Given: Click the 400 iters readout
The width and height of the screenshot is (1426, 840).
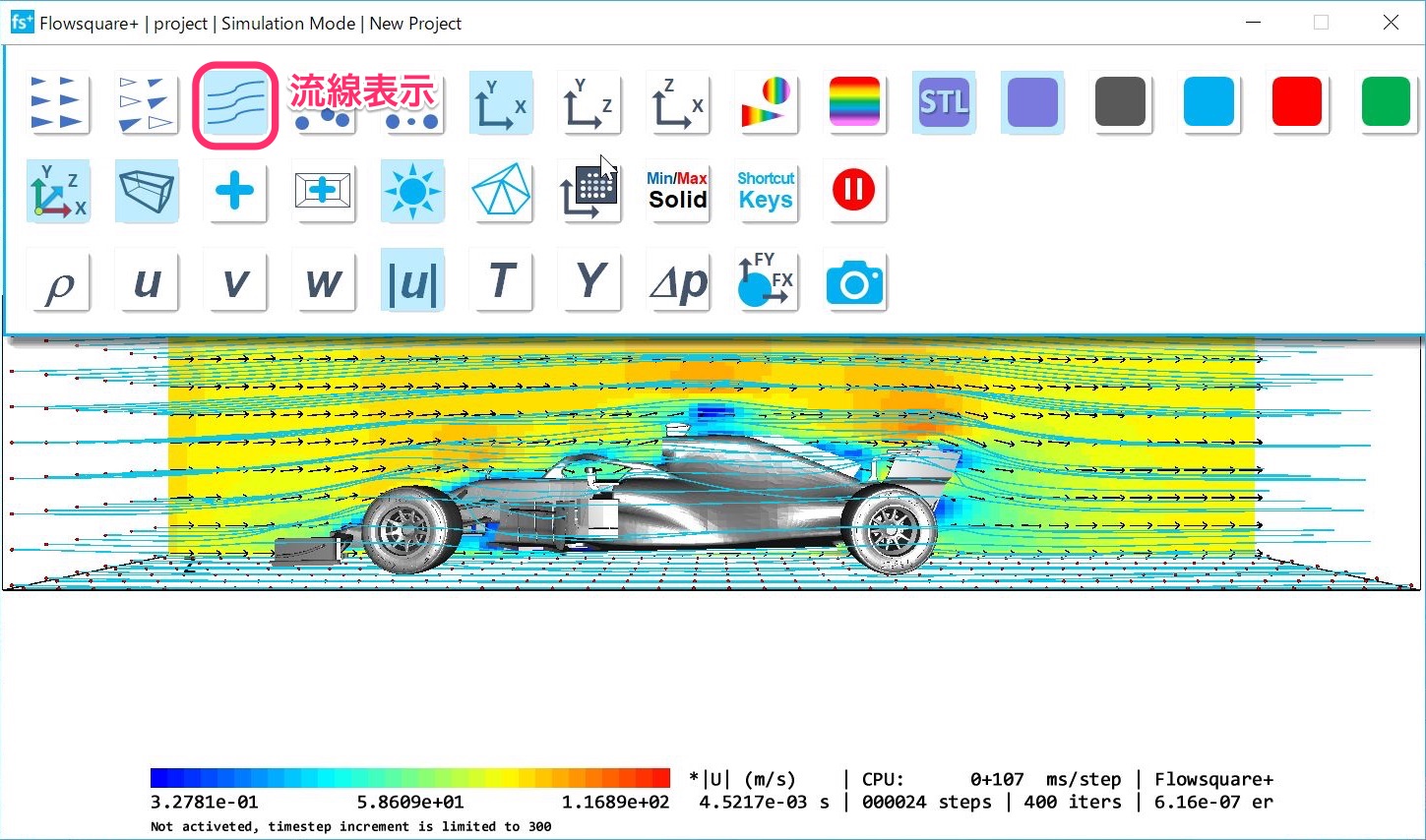Looking at the screenshot, I should (x=1073, y=803).
